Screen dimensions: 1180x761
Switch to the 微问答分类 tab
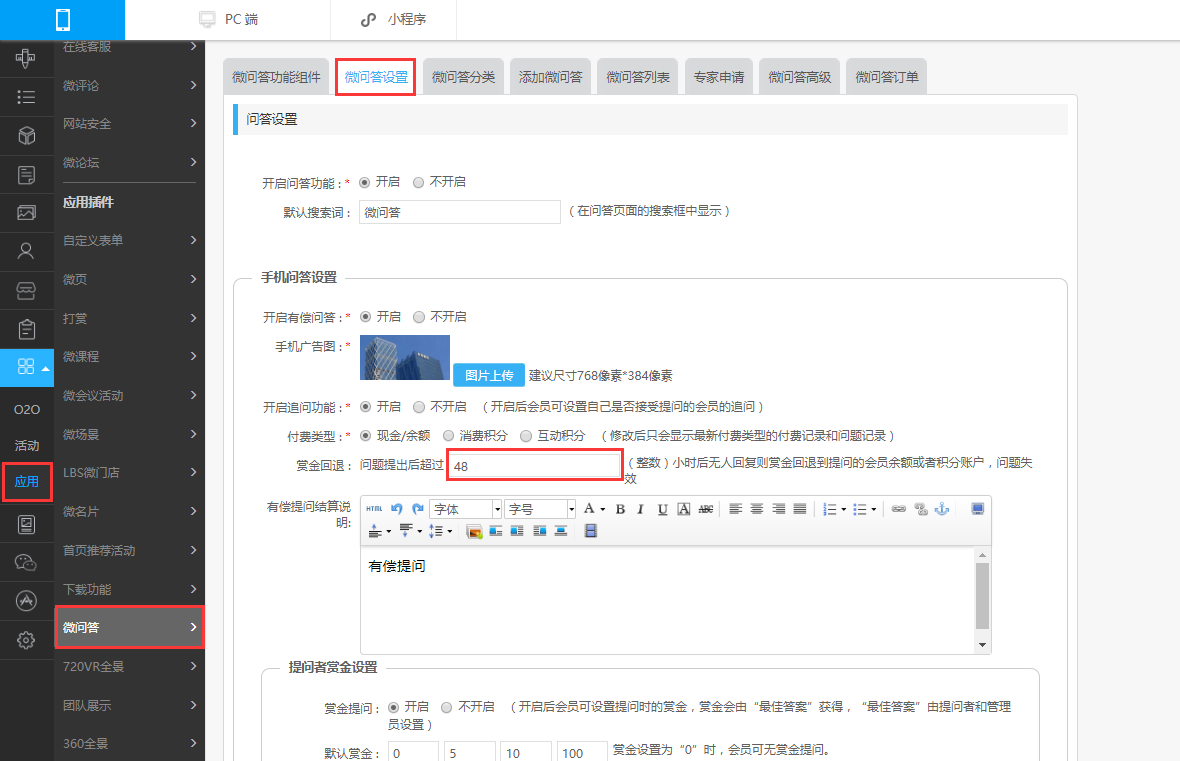[x=464, y=77]
